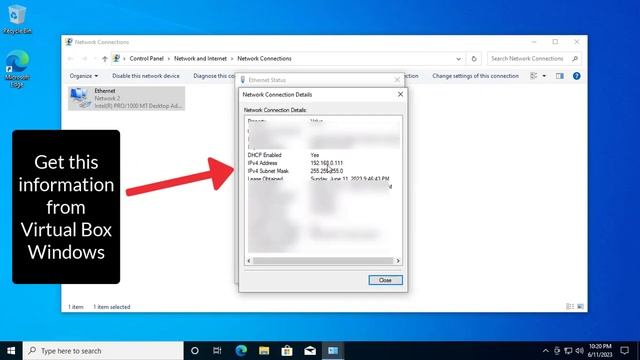Viewport: 640px width, 360px height.
Task: Click the network tray icon
Action: click(x=568, y=351)
